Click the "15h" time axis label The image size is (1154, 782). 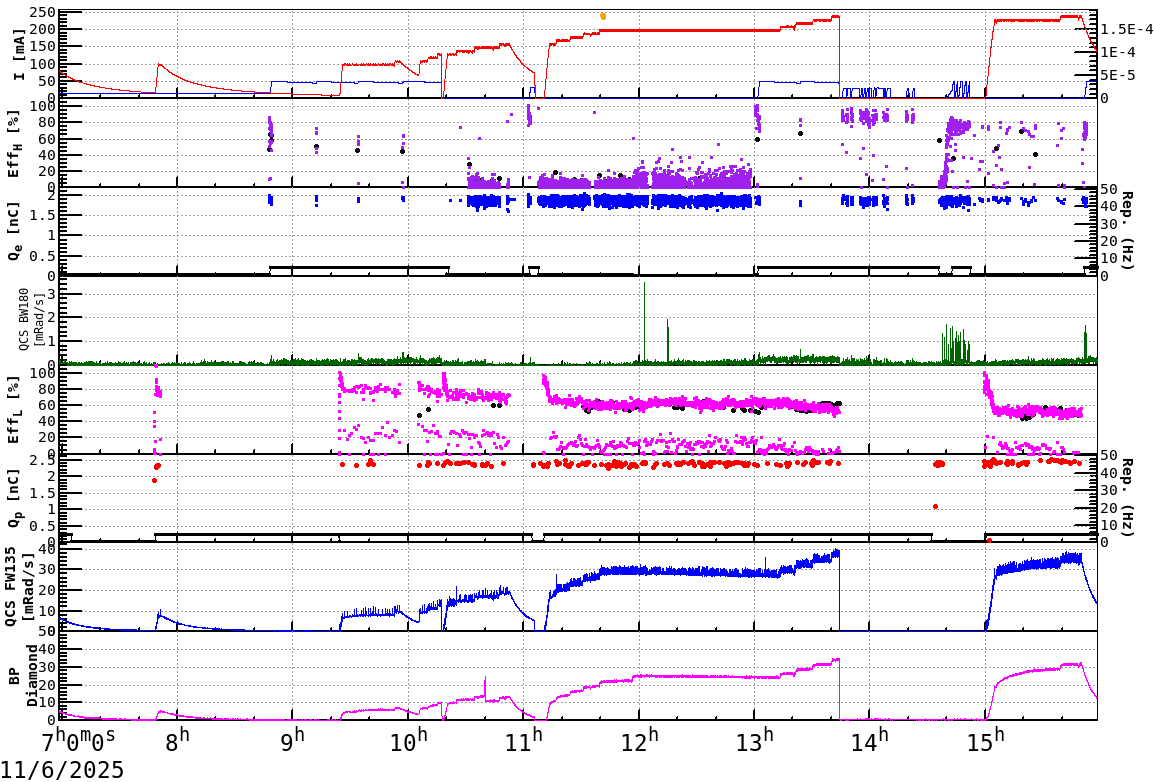pos(985,739)
